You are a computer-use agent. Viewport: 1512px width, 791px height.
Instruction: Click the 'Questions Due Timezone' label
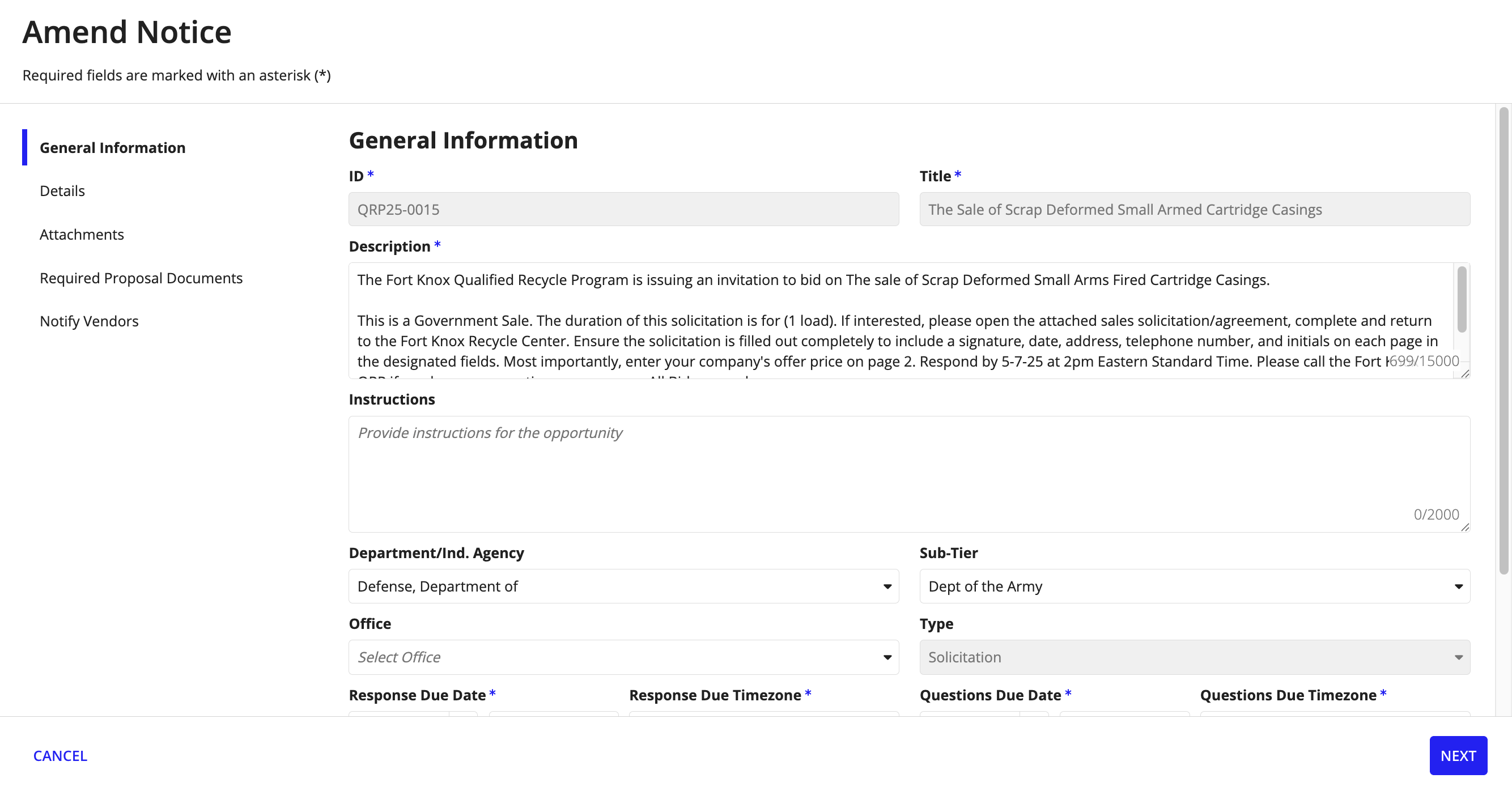pos(1288,695)
